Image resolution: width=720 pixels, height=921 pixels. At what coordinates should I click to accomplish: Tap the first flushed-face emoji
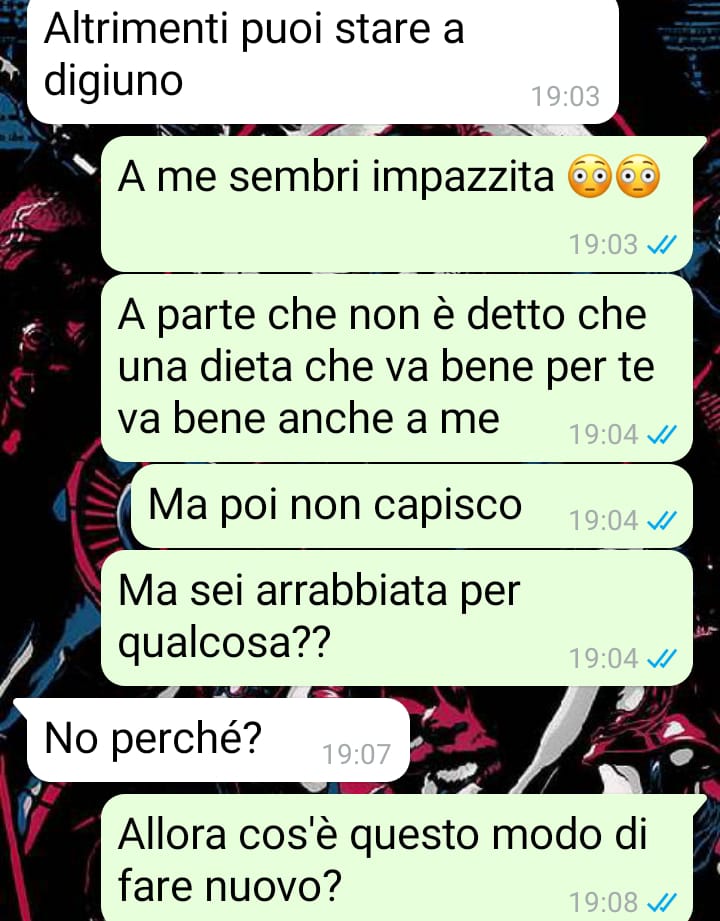click(x=590, y=176)
